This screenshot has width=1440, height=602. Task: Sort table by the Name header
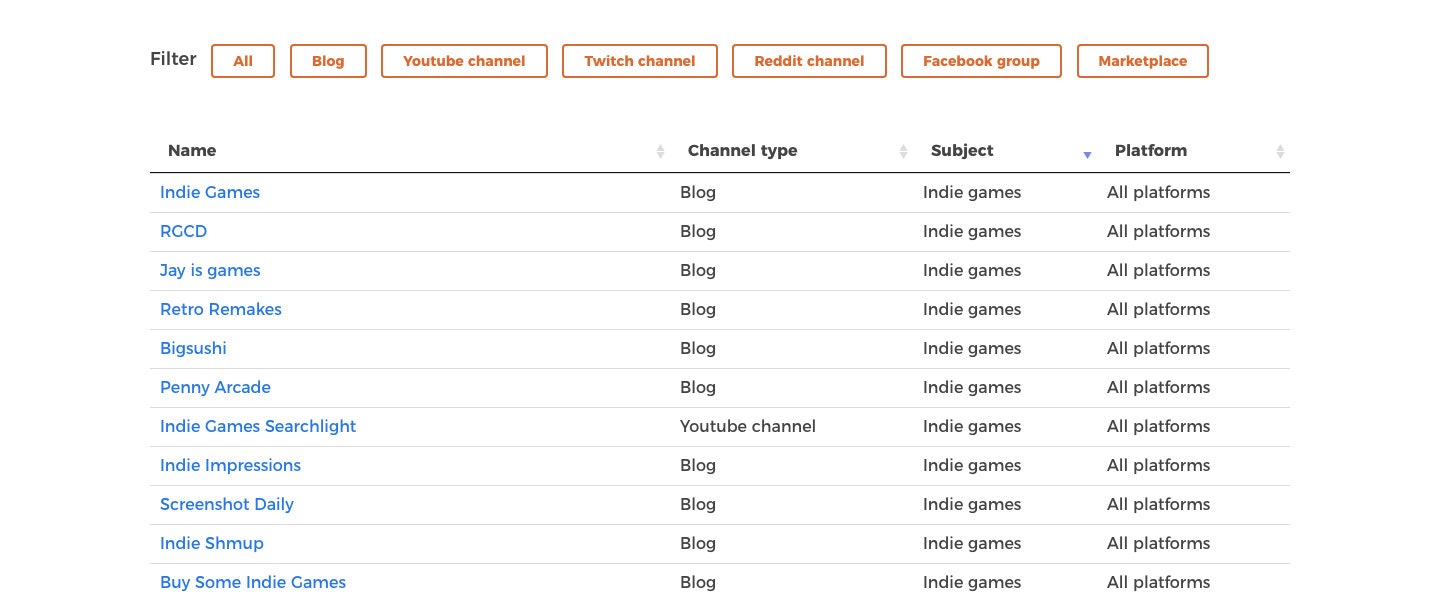point(192,151)
